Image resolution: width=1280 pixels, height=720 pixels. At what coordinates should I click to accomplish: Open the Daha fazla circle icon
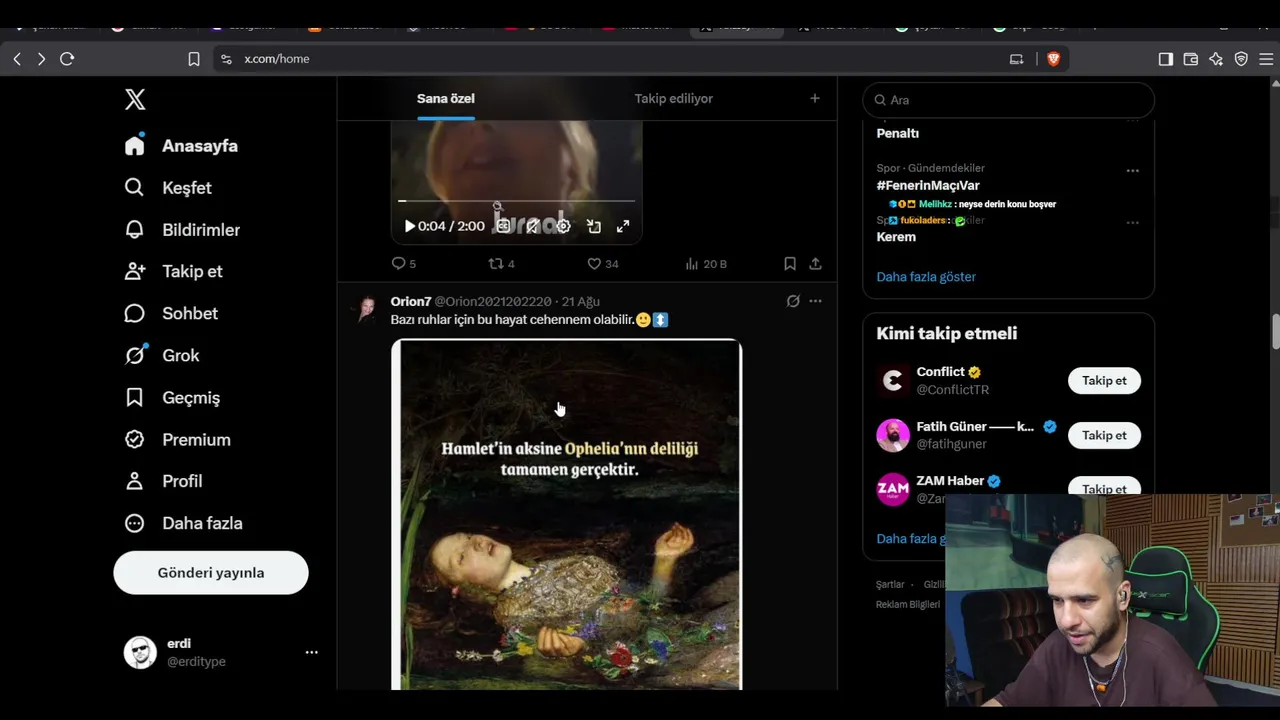[135, 523]
